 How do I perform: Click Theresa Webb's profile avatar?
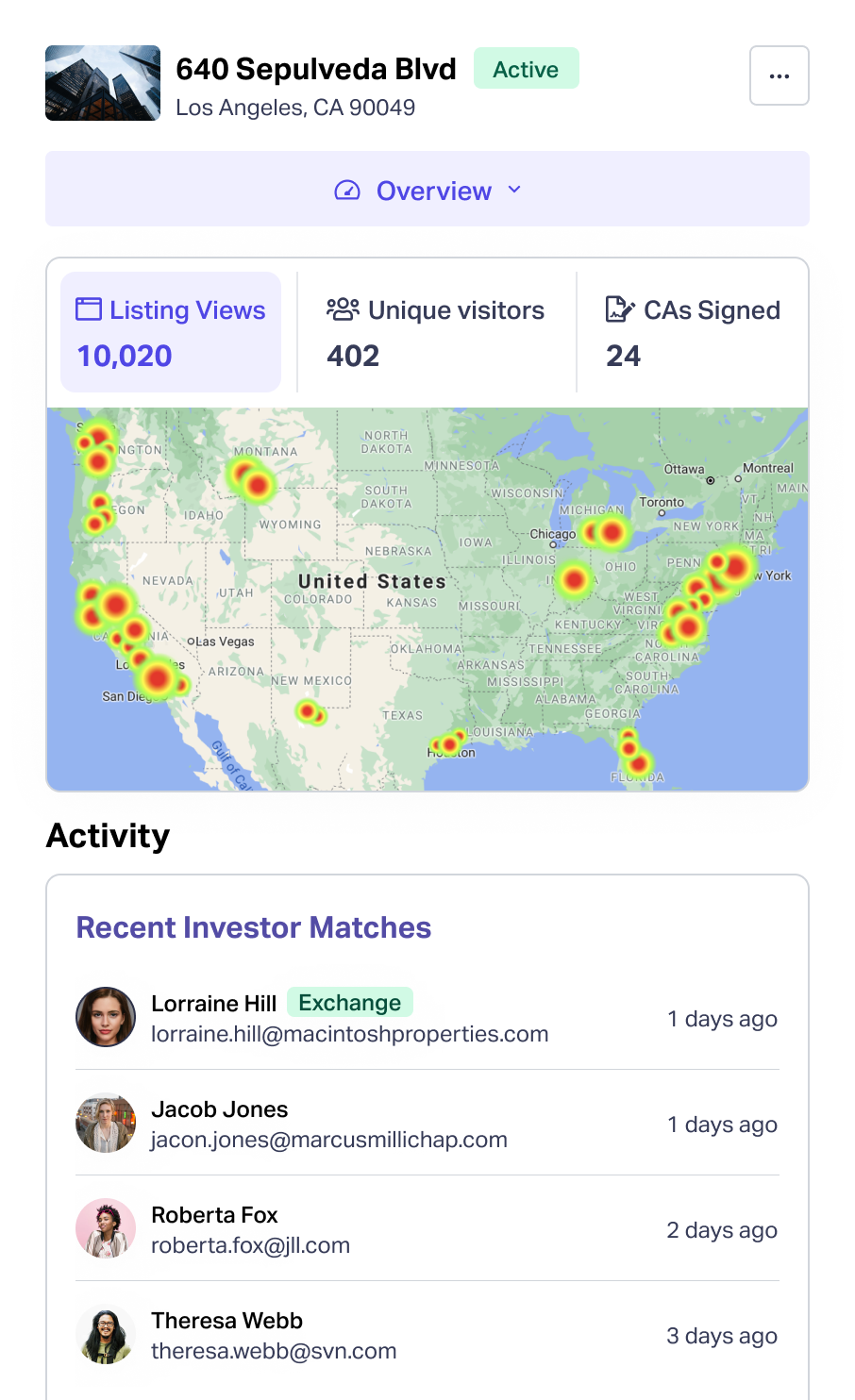coord(106,1334)
